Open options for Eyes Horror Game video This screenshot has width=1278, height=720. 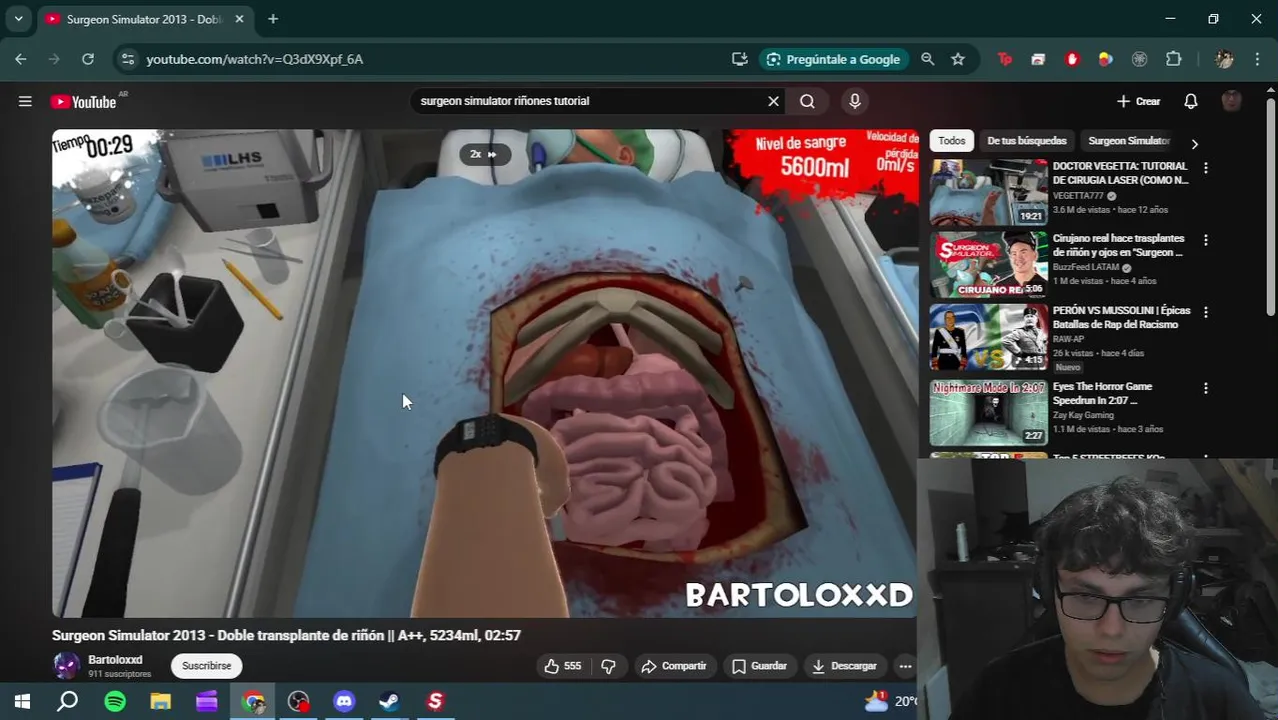click(1206, 388)
